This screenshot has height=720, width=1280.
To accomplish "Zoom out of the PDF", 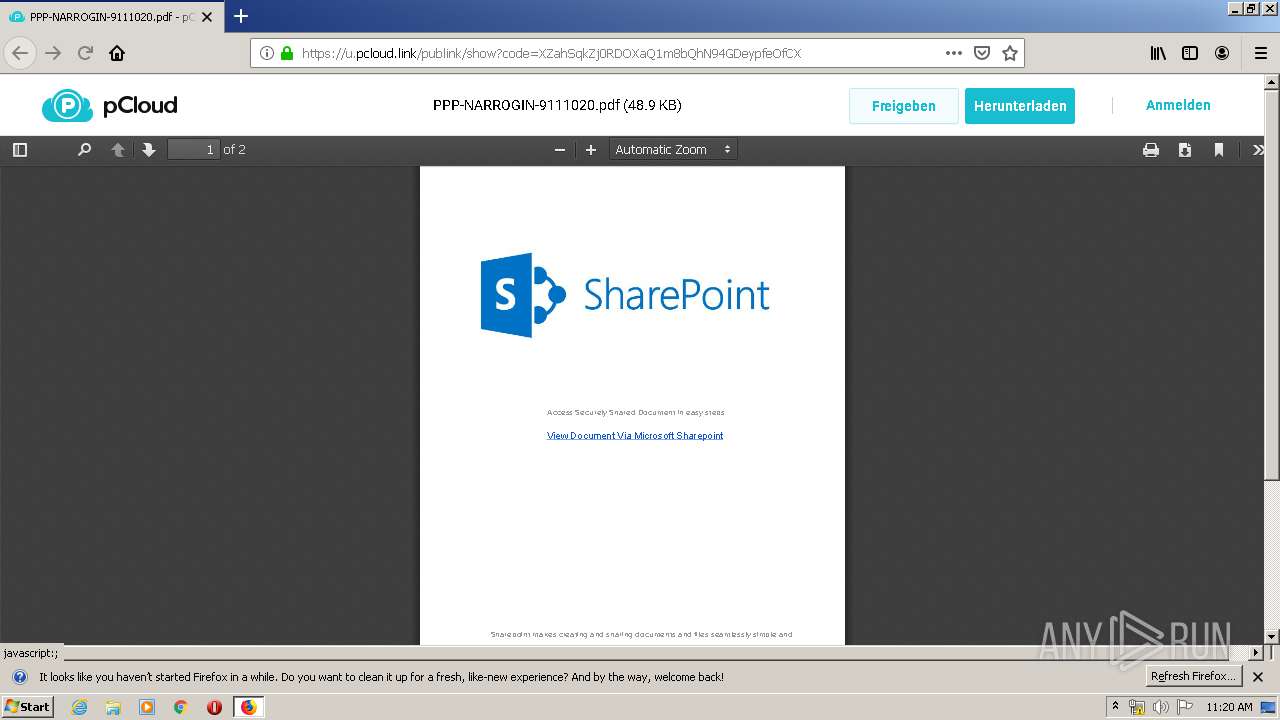I will point(560,150).
